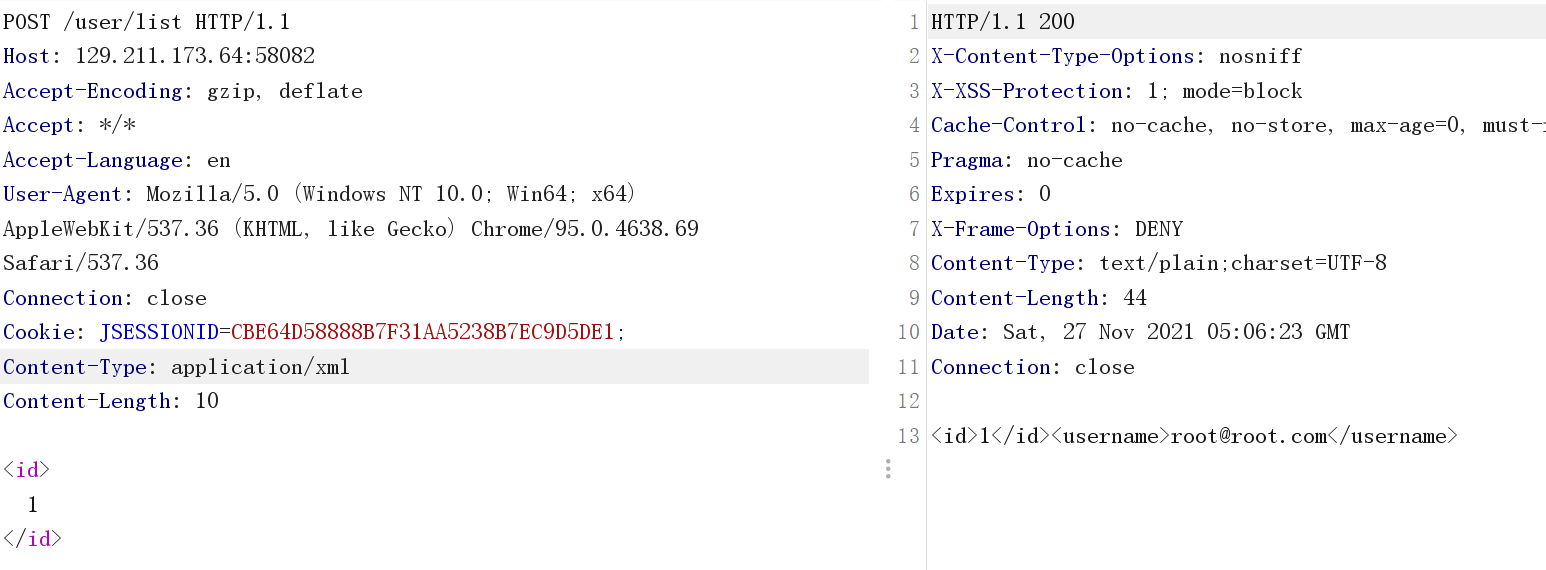
Task: Click the response Content-Type text/plain header
Action: (1159, 263)
